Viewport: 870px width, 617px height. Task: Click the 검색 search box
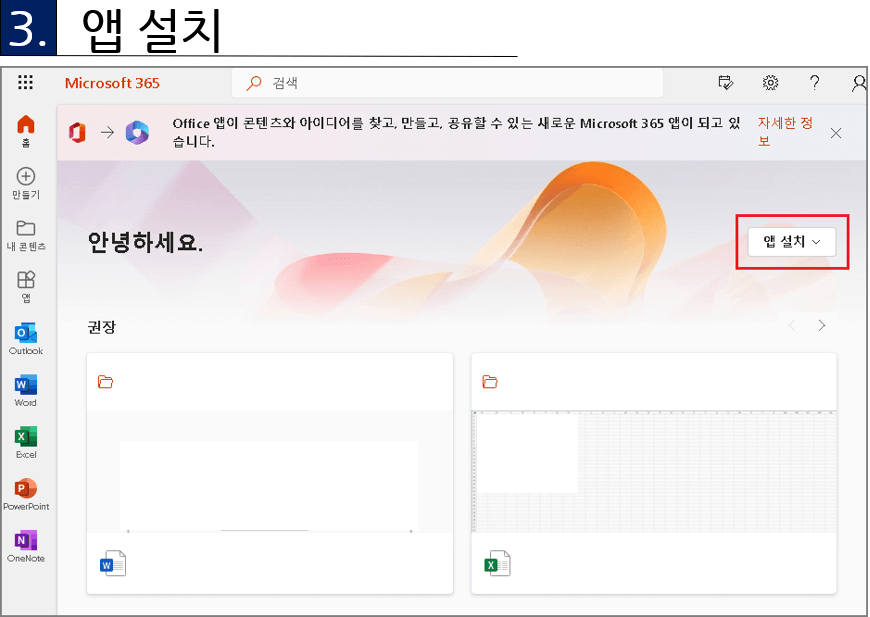[447, 83]
